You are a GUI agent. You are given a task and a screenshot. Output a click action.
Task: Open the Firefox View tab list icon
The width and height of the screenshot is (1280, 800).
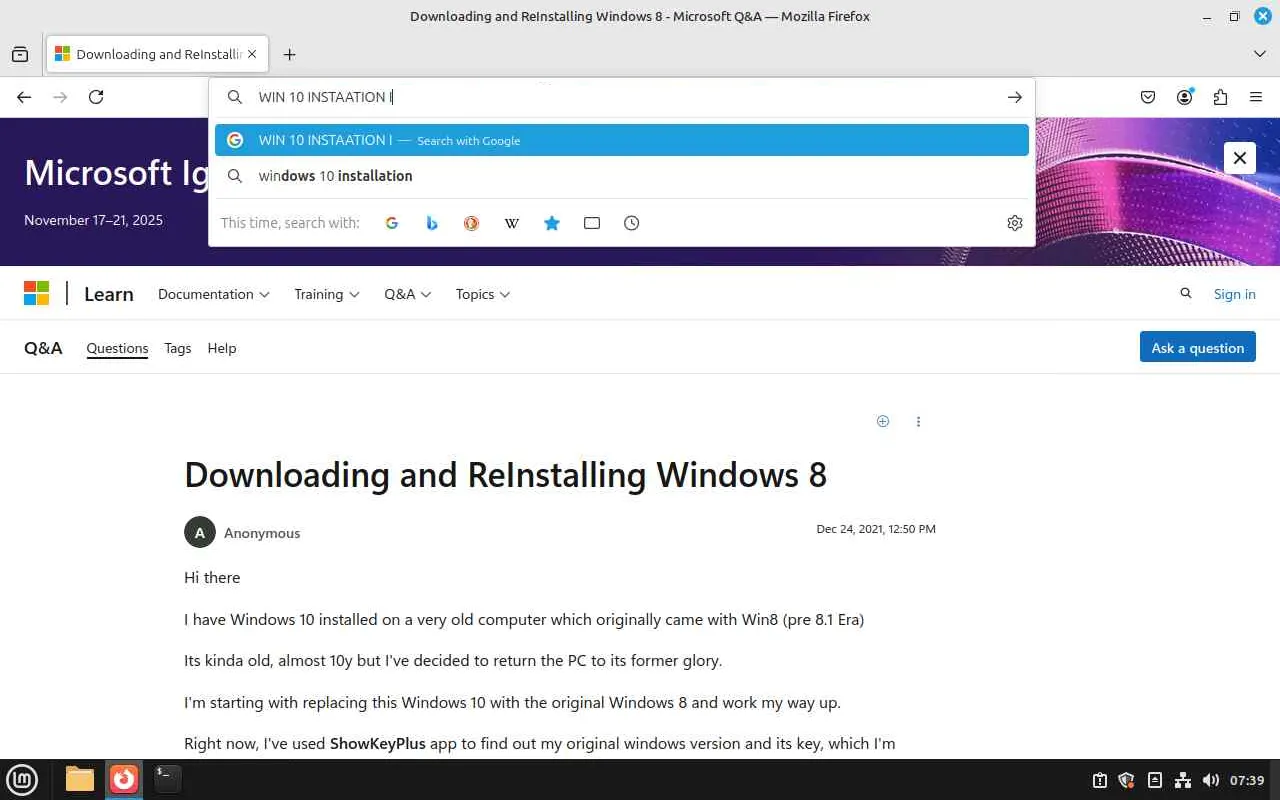pos(20,55)
